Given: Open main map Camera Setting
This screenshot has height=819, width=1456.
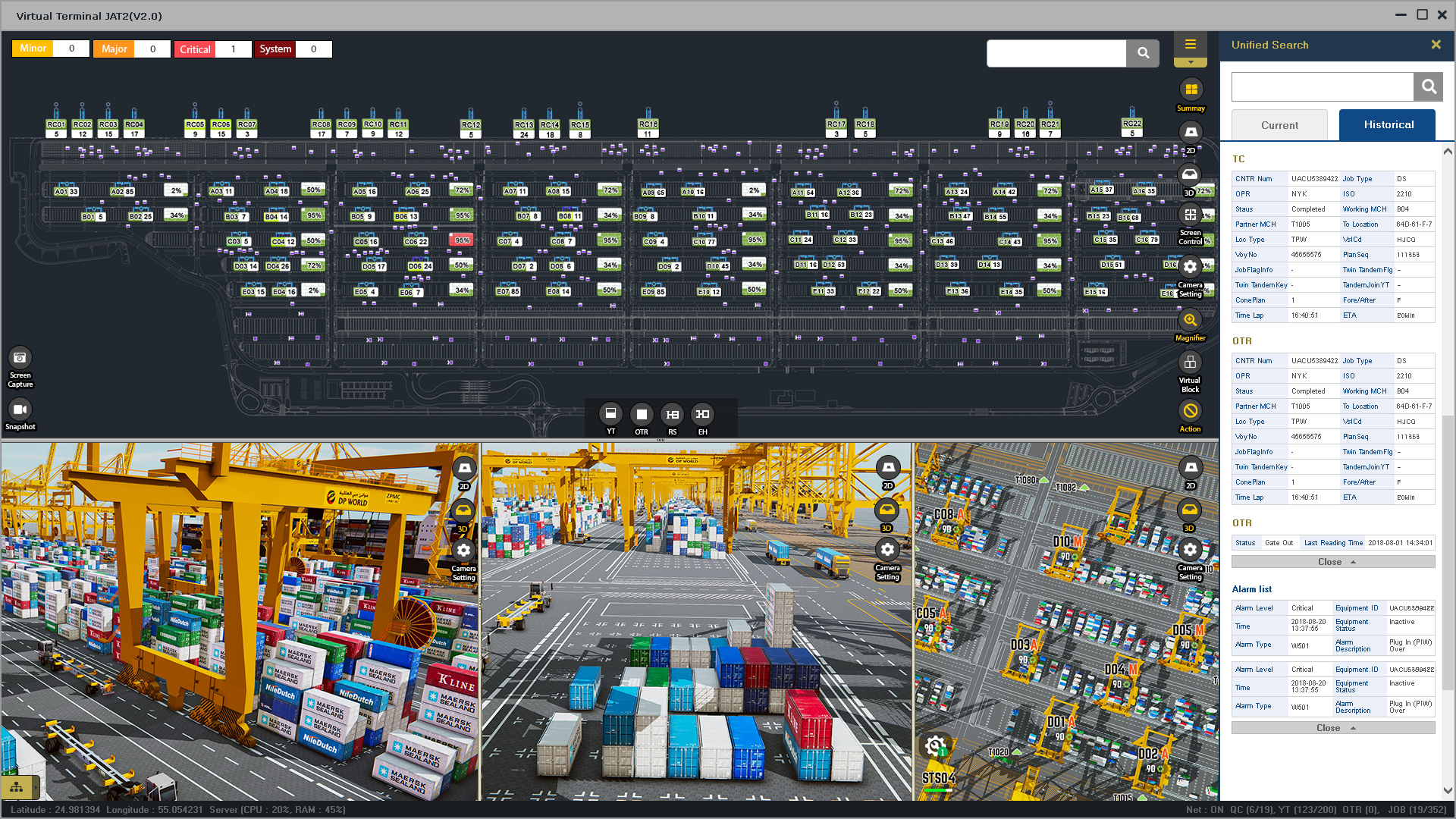Looking at the screenshot, I should [x=1190, y=268].
